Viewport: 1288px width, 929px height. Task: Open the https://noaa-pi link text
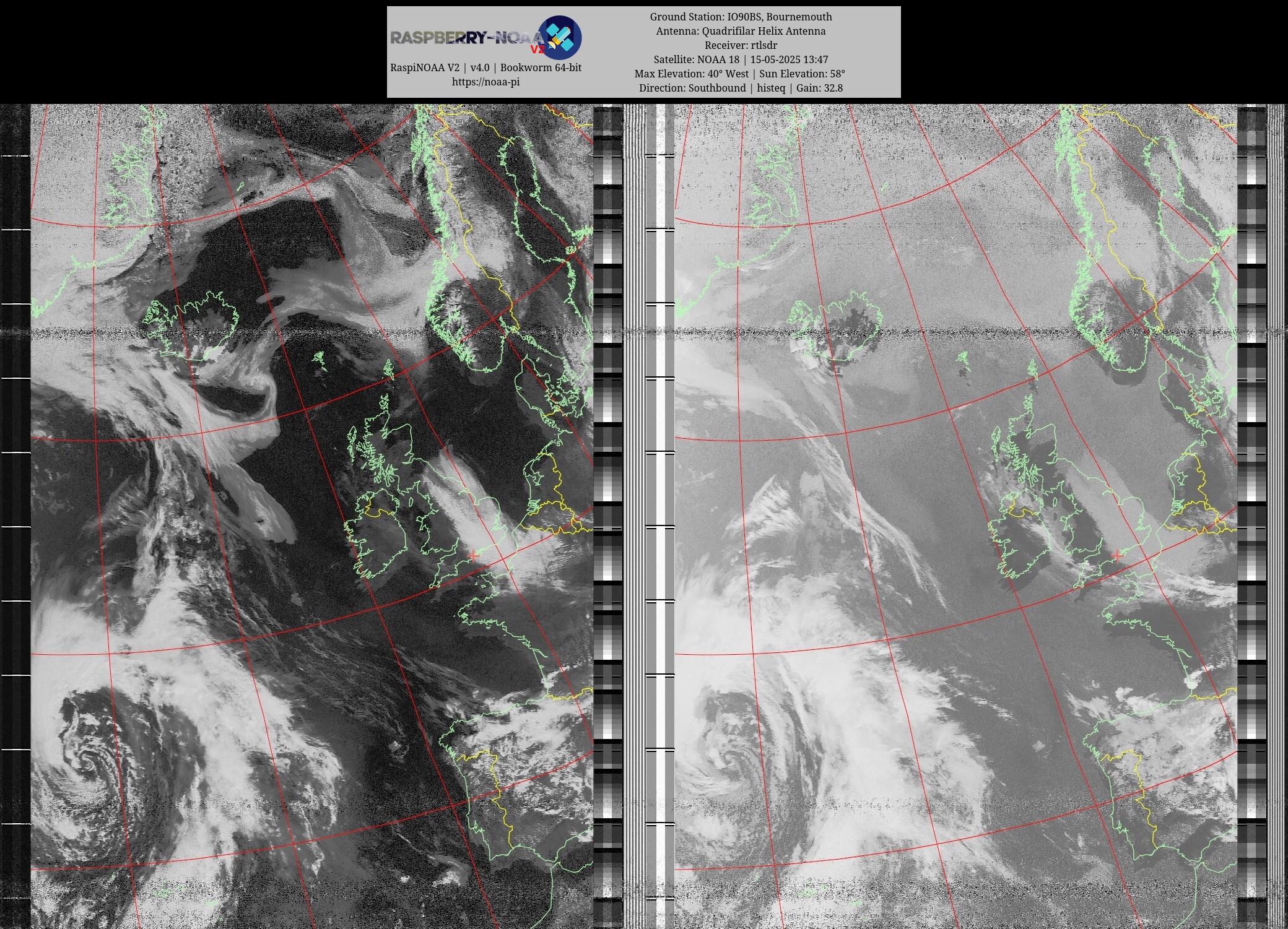(x=485, y=82)
